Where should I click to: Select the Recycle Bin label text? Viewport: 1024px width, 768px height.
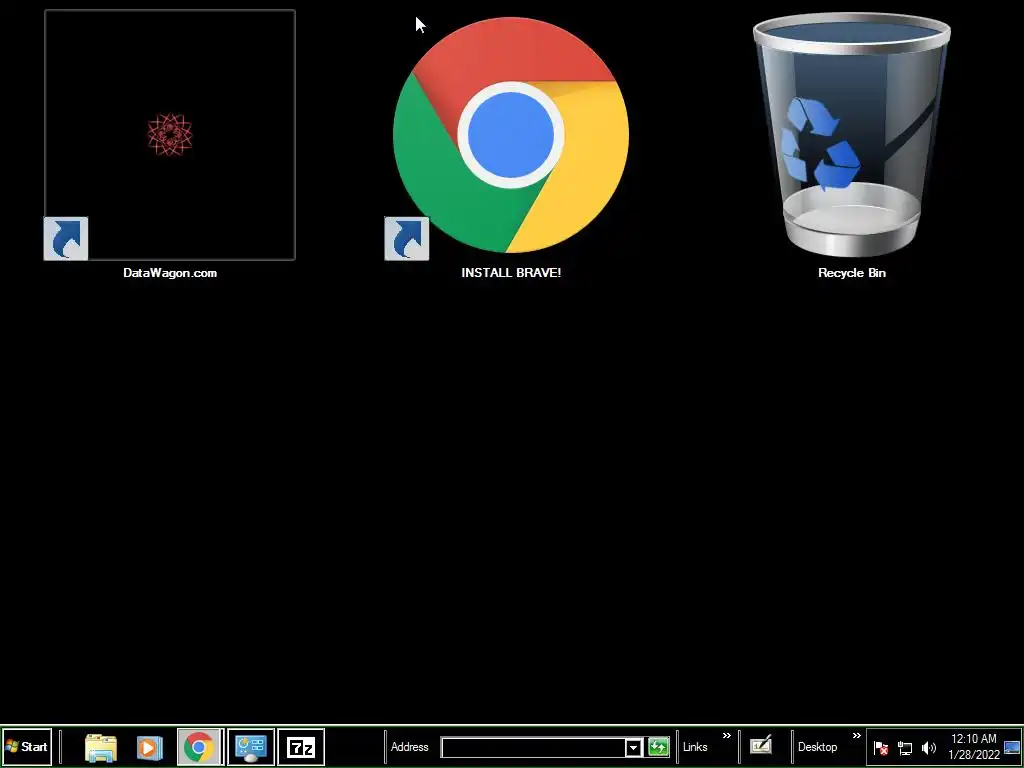852,273
